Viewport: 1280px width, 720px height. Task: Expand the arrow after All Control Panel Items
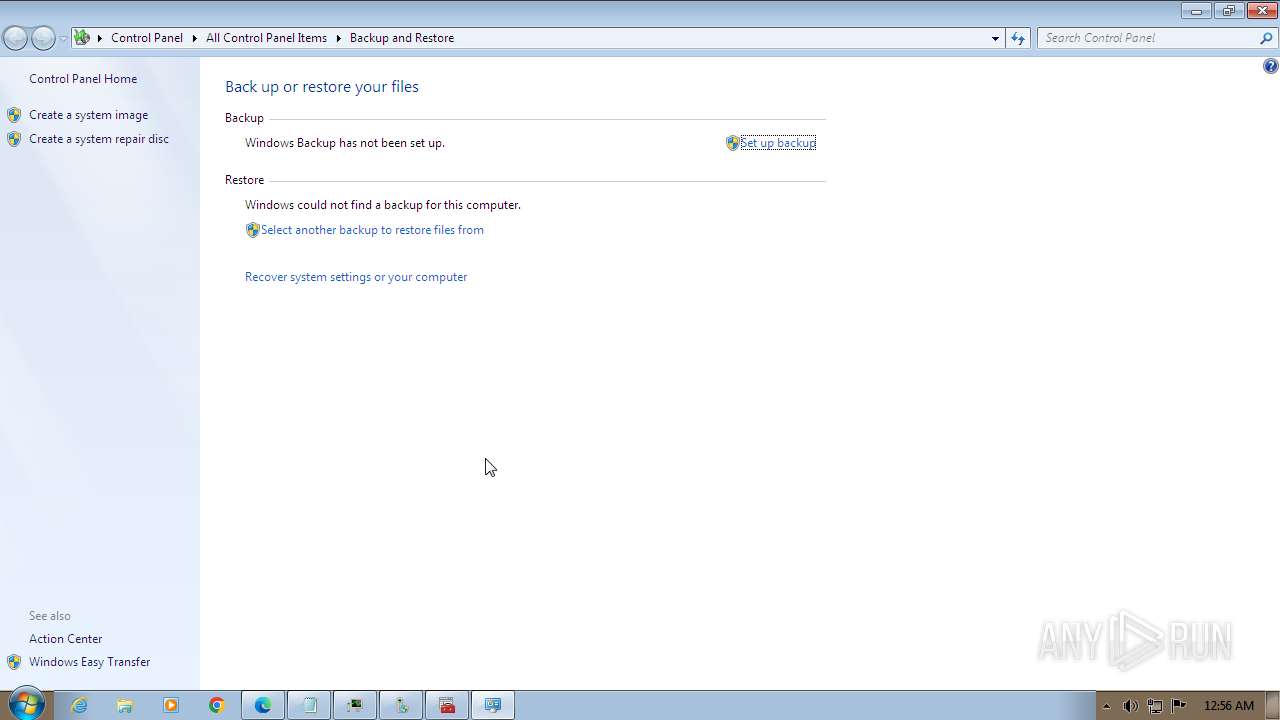click(339, 38)
